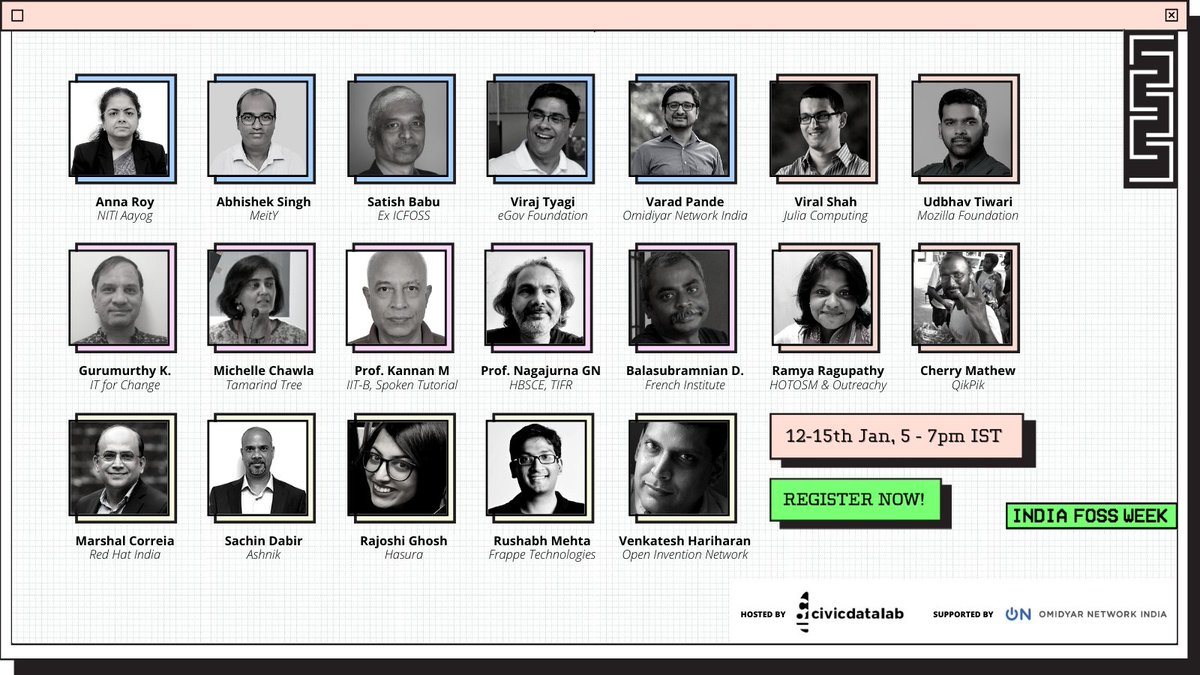Click the text 'HOTOSM & Outreachy'
This screenshot has height=675, width=1200.
[x=828, y=385]
